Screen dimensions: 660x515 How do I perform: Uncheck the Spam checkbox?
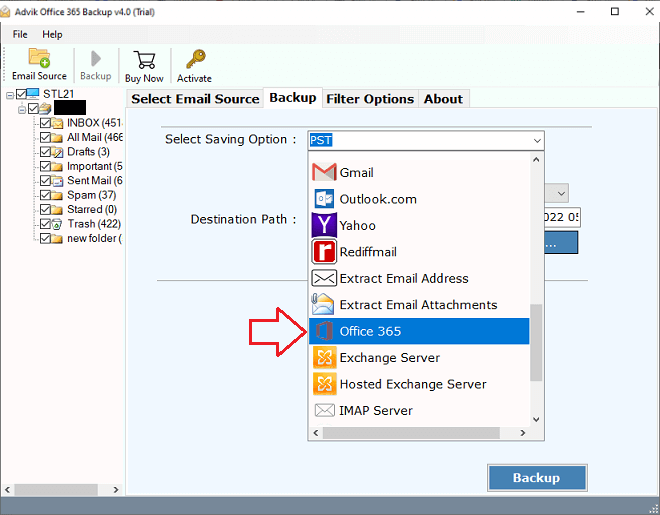tap(45, 195)
